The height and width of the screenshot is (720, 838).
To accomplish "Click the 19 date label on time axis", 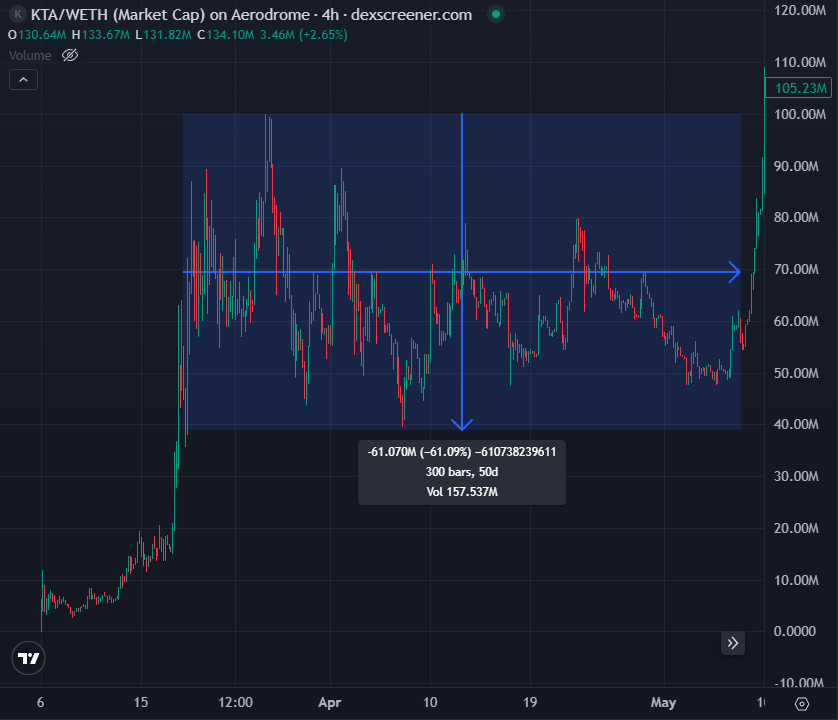I will 530,702.
